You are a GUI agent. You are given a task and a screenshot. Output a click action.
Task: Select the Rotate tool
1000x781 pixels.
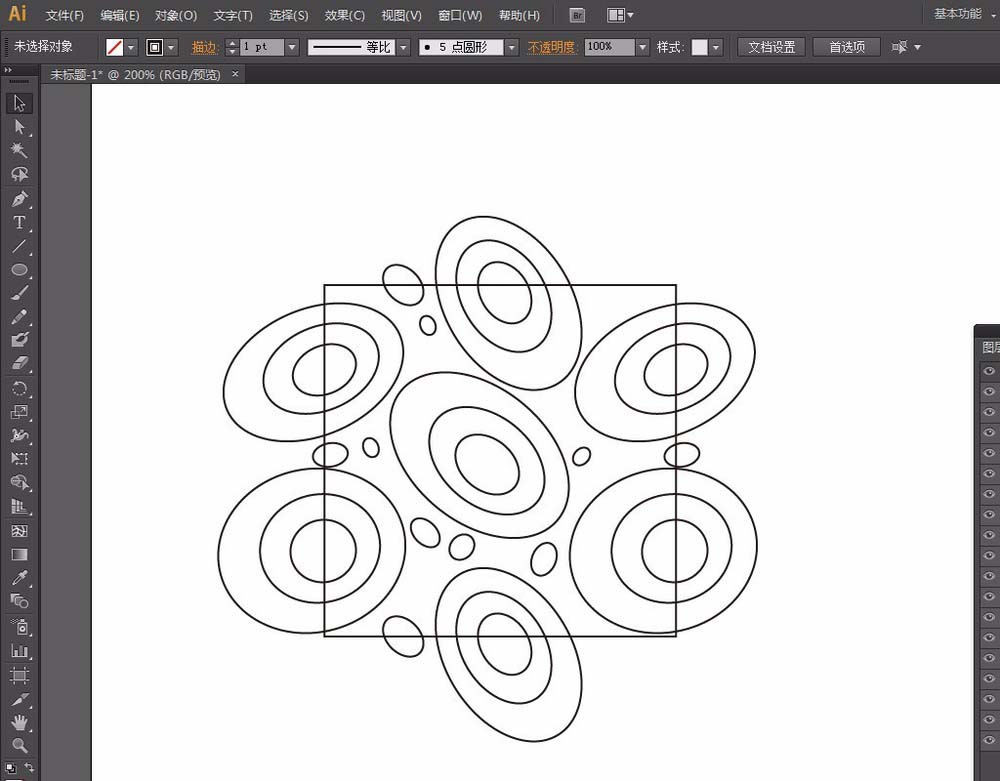click(19, 388)
